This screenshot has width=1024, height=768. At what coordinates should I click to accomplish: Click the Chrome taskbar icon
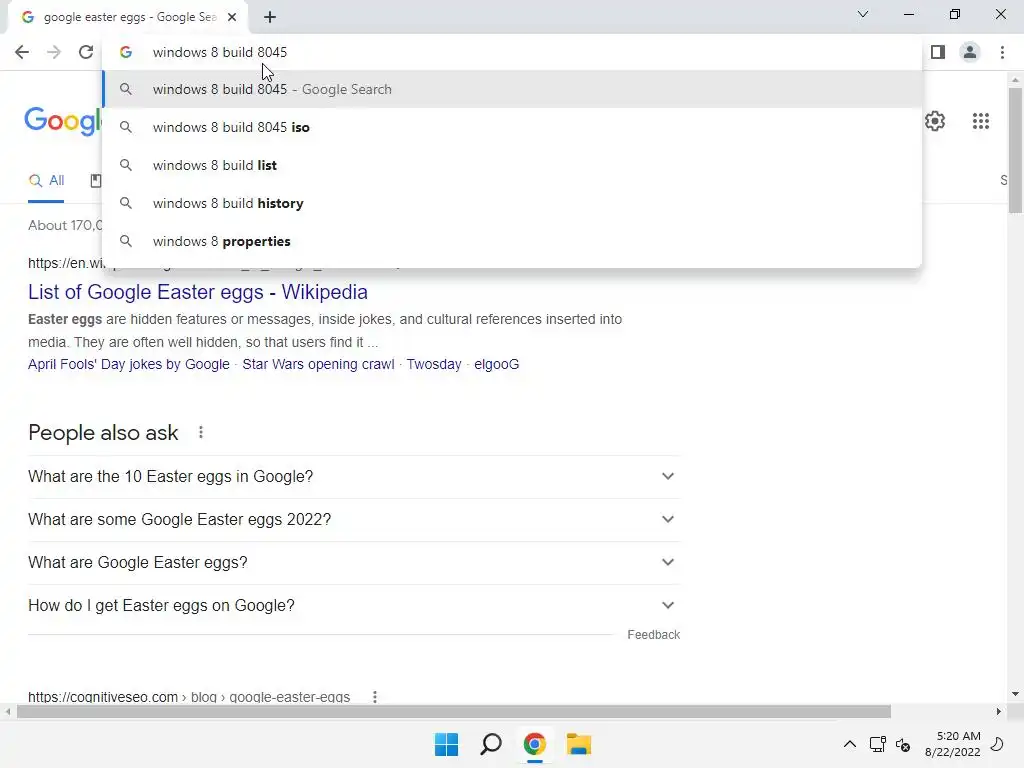534,744
